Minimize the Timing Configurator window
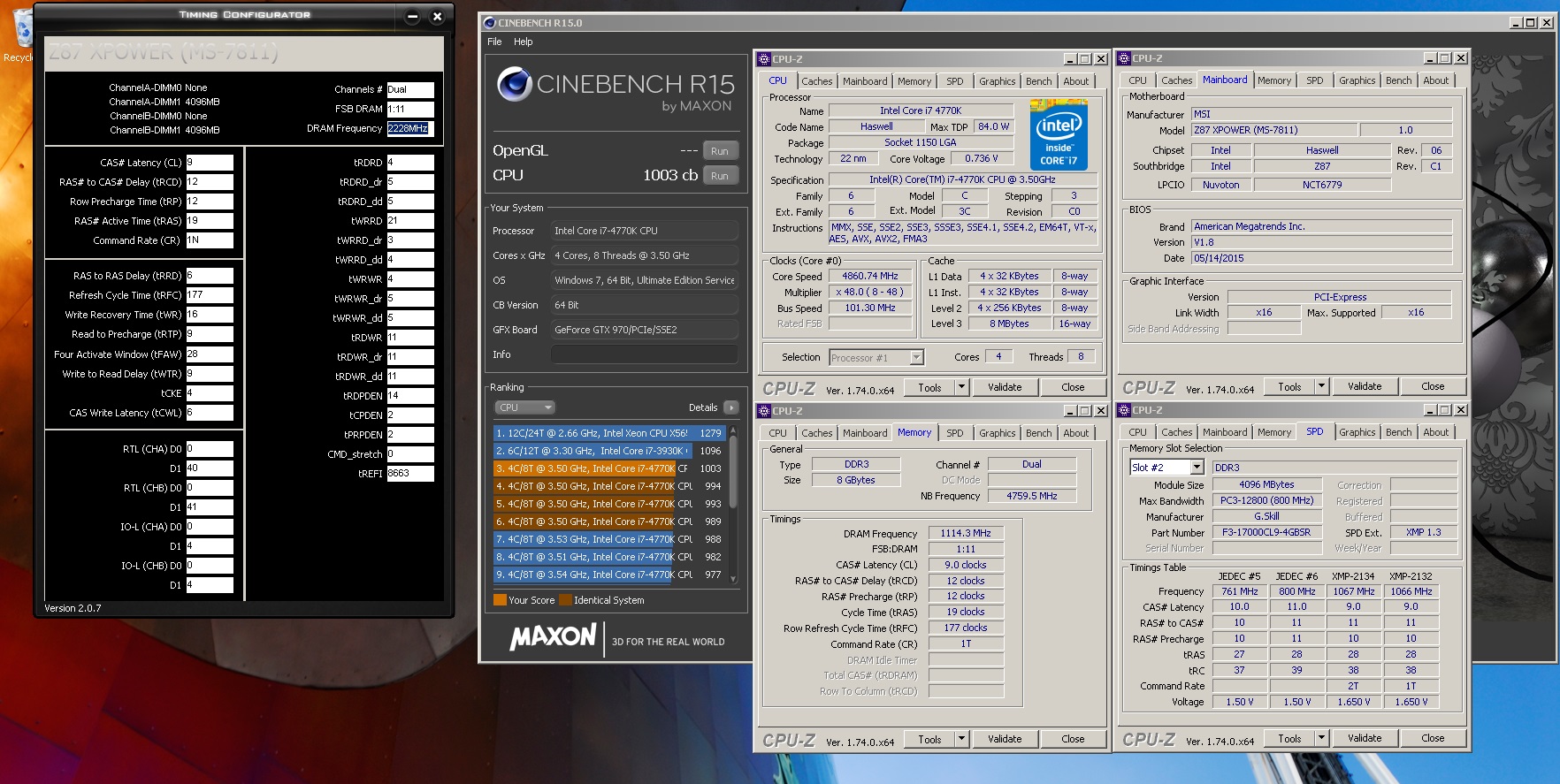This screenshot has width=1560, height=784. point(412,16)
